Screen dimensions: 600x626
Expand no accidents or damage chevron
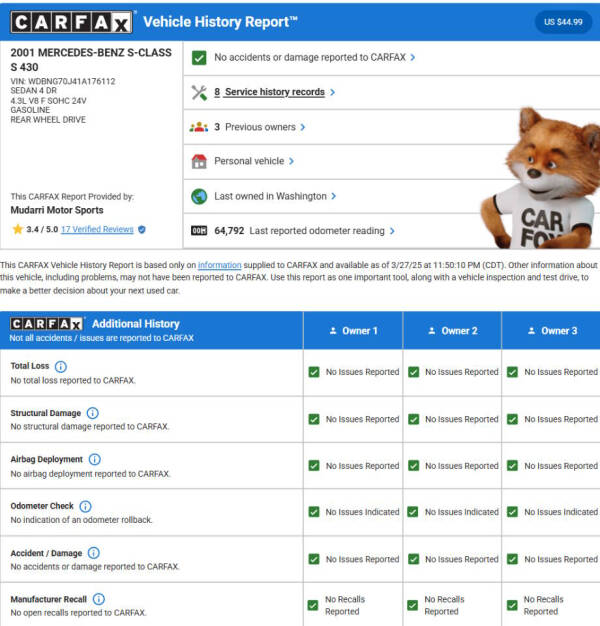[x=413, y=58]
